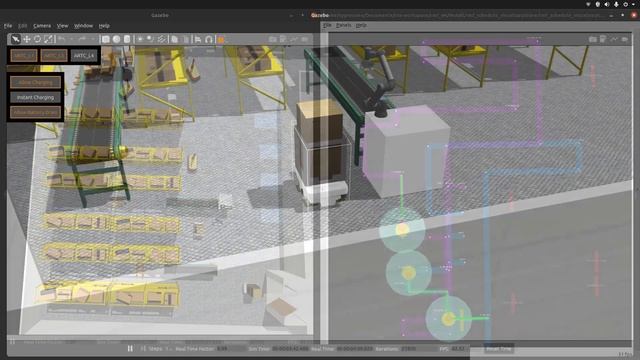Add a directional light

coord(162,39)
